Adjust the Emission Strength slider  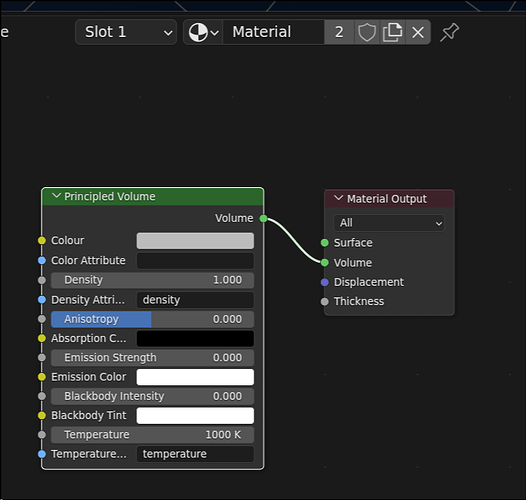152,358
